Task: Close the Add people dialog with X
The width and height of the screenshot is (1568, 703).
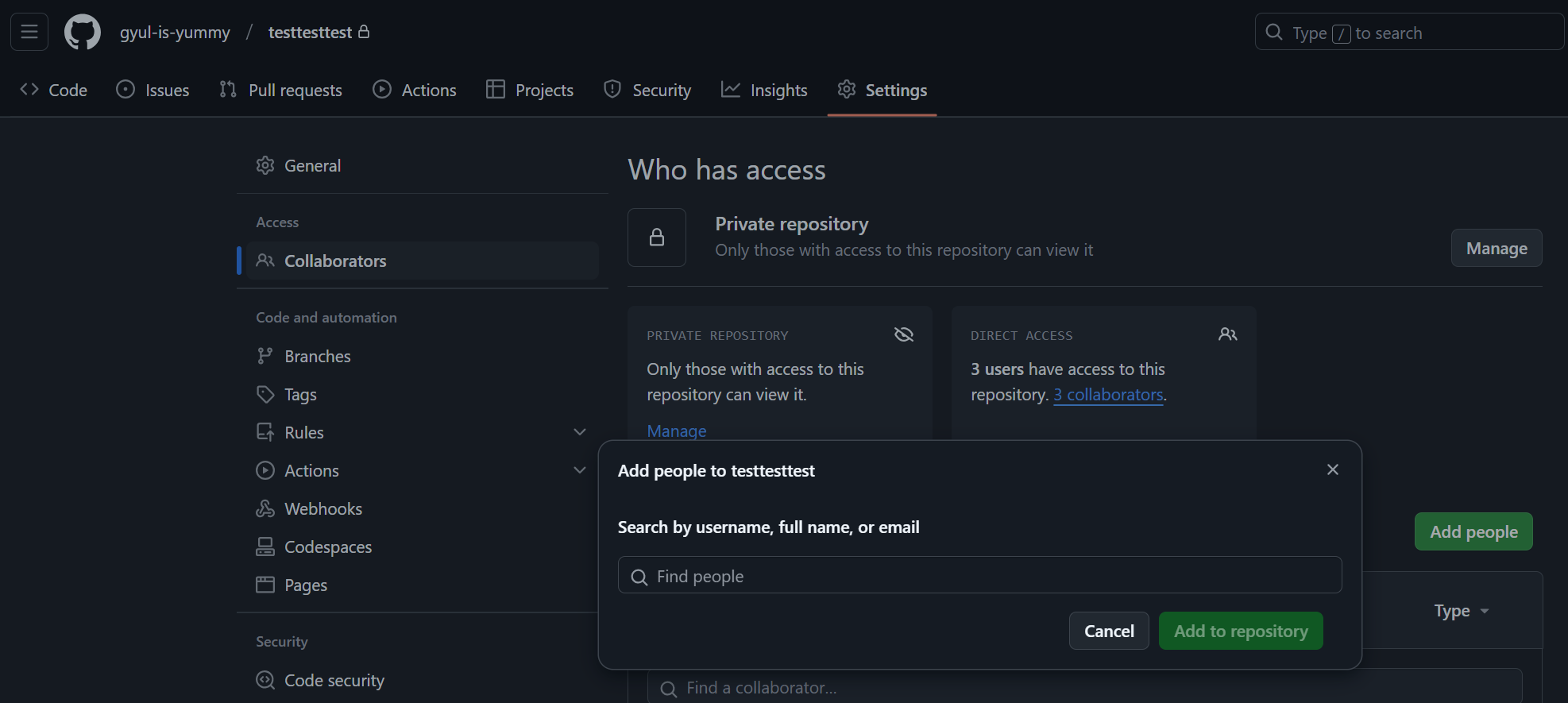Action: (1333, 469)
